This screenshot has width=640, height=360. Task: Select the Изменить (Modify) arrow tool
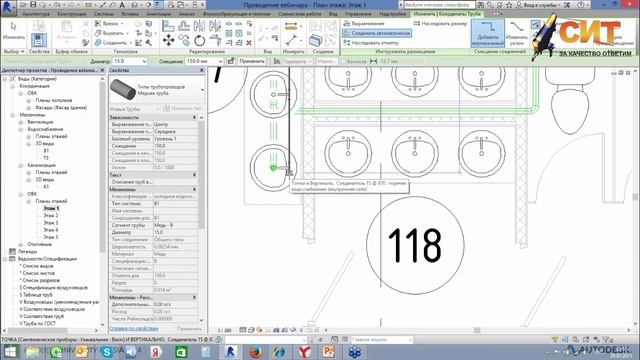pyautogui.click(x=13, y=30)
